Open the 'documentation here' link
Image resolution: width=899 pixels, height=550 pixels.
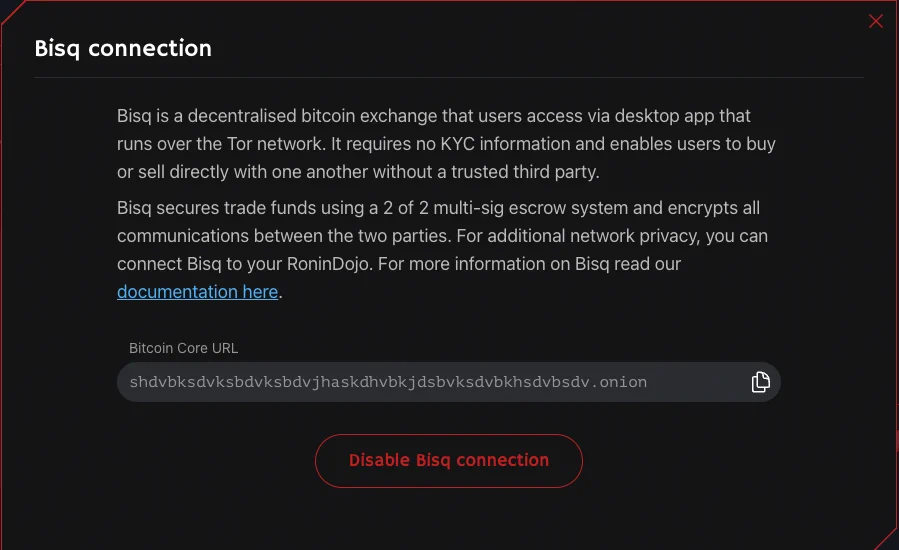(197, 292)
